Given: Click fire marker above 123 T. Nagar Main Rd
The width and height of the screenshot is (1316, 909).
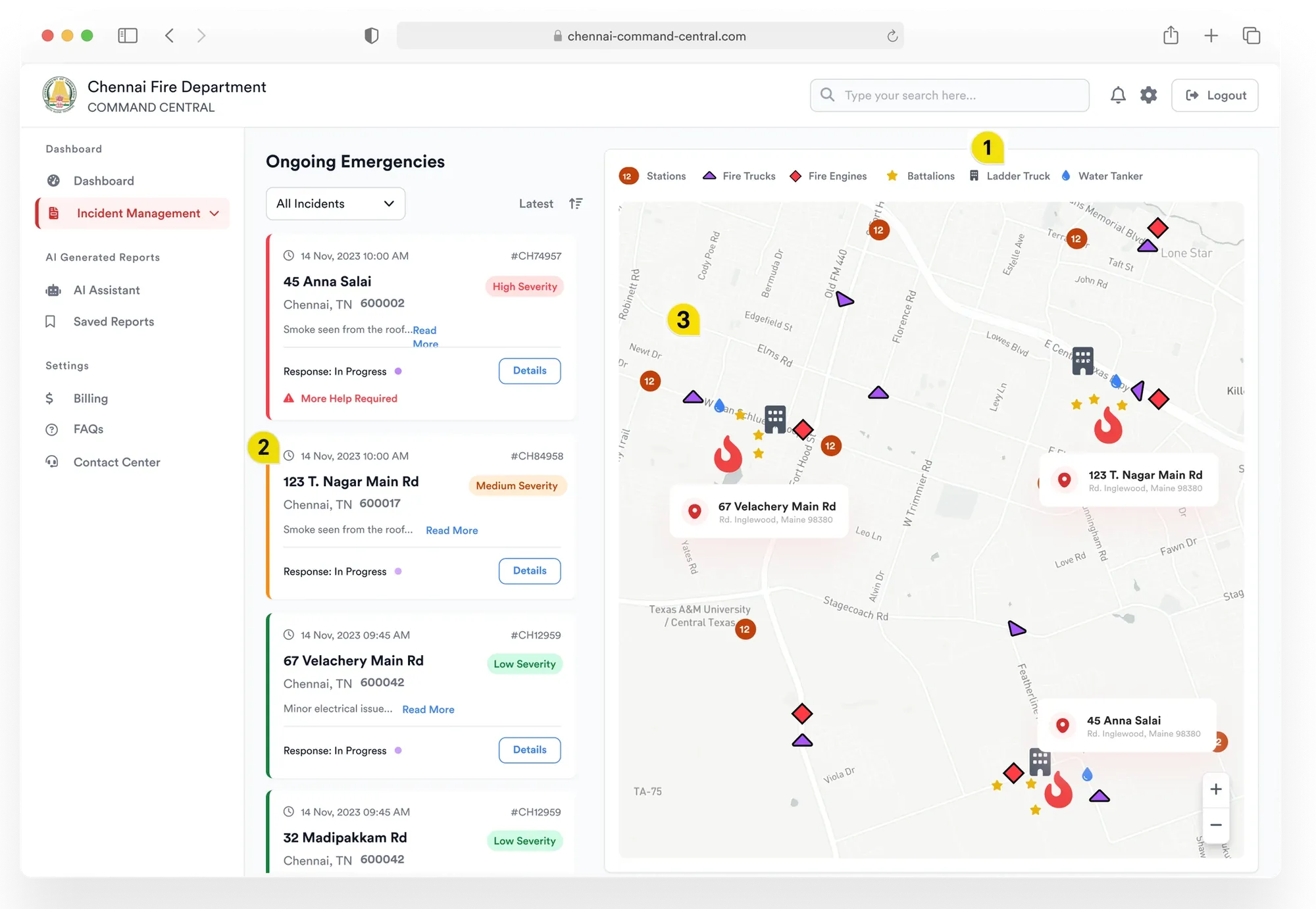Looking at the screenshot, I should click(x=1108, y=425).
